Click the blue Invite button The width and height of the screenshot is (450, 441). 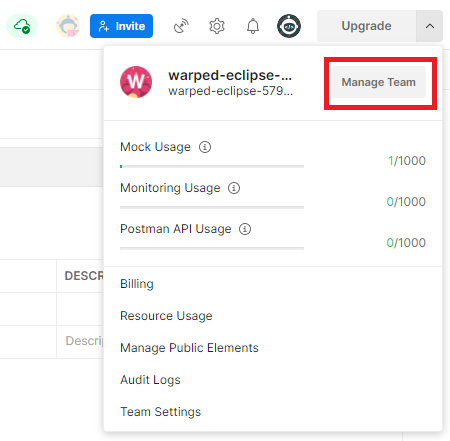coord(121,26)
